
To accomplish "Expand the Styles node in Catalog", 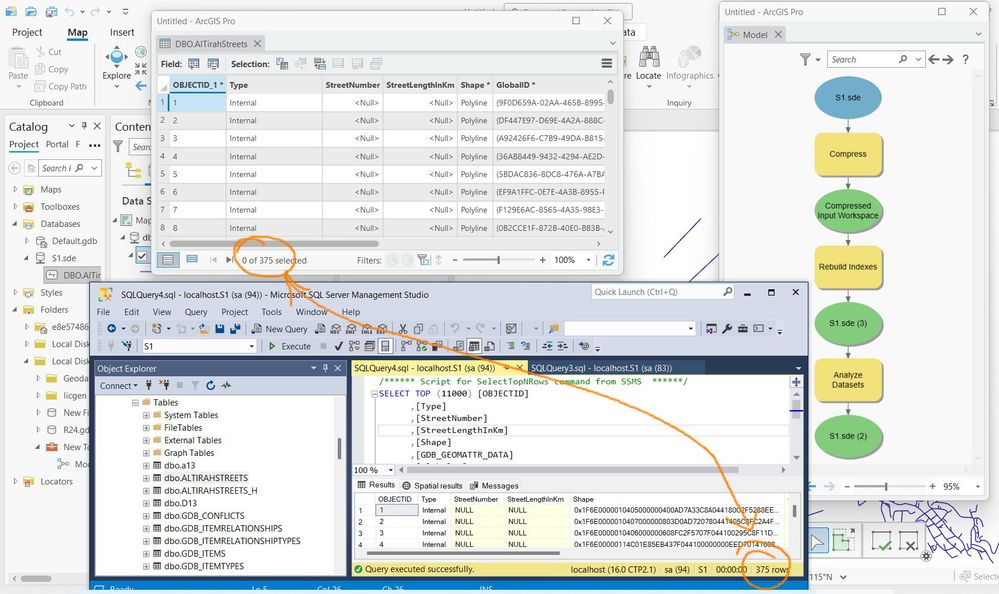I will click(15, 293).
